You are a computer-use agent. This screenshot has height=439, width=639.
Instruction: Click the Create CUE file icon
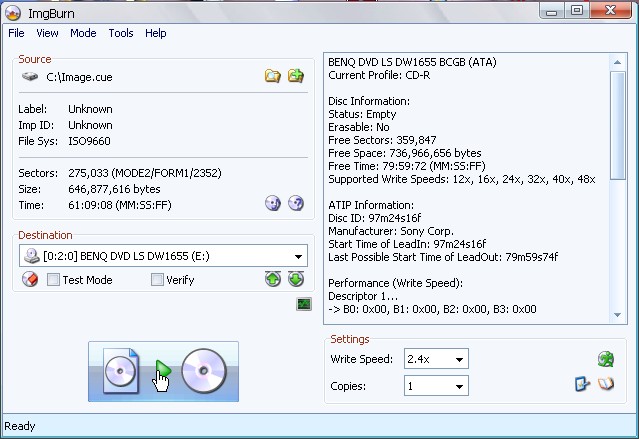pyautogui.click(x=296, y=76)
